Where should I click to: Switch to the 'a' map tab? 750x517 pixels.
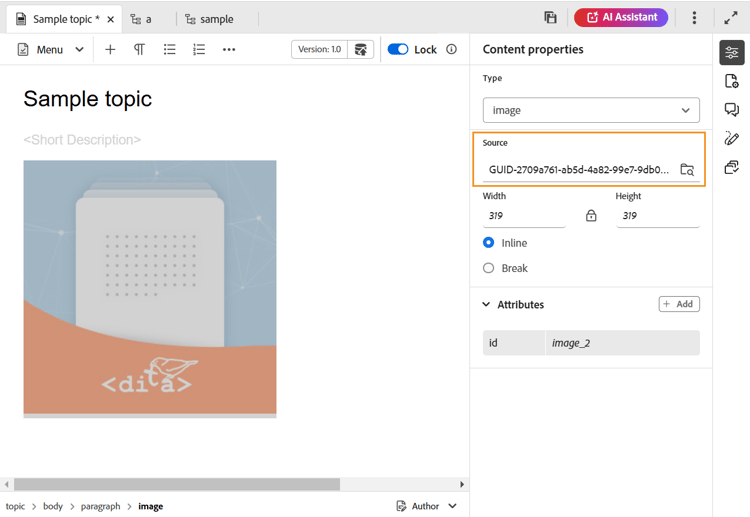[141, 19]
